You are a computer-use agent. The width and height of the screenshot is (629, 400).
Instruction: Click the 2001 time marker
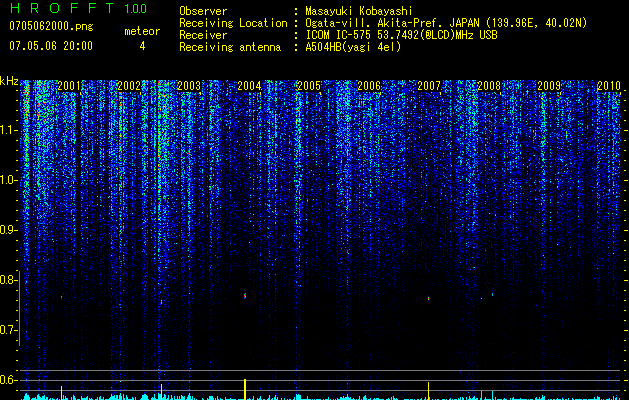click(x=69, y=86)
